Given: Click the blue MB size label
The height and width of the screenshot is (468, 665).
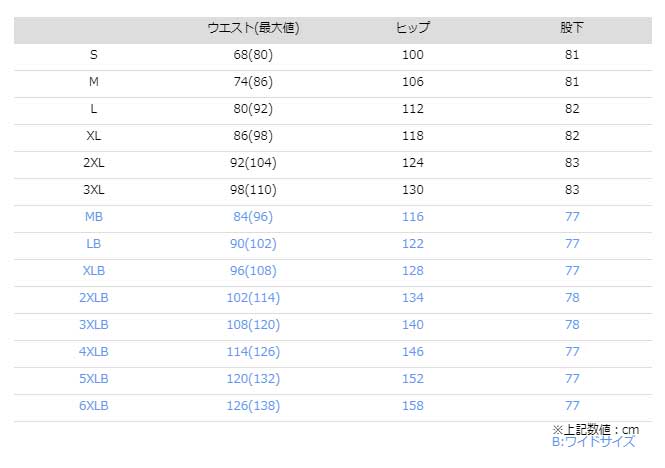Looking at the screenshot, I should point(94,217).
